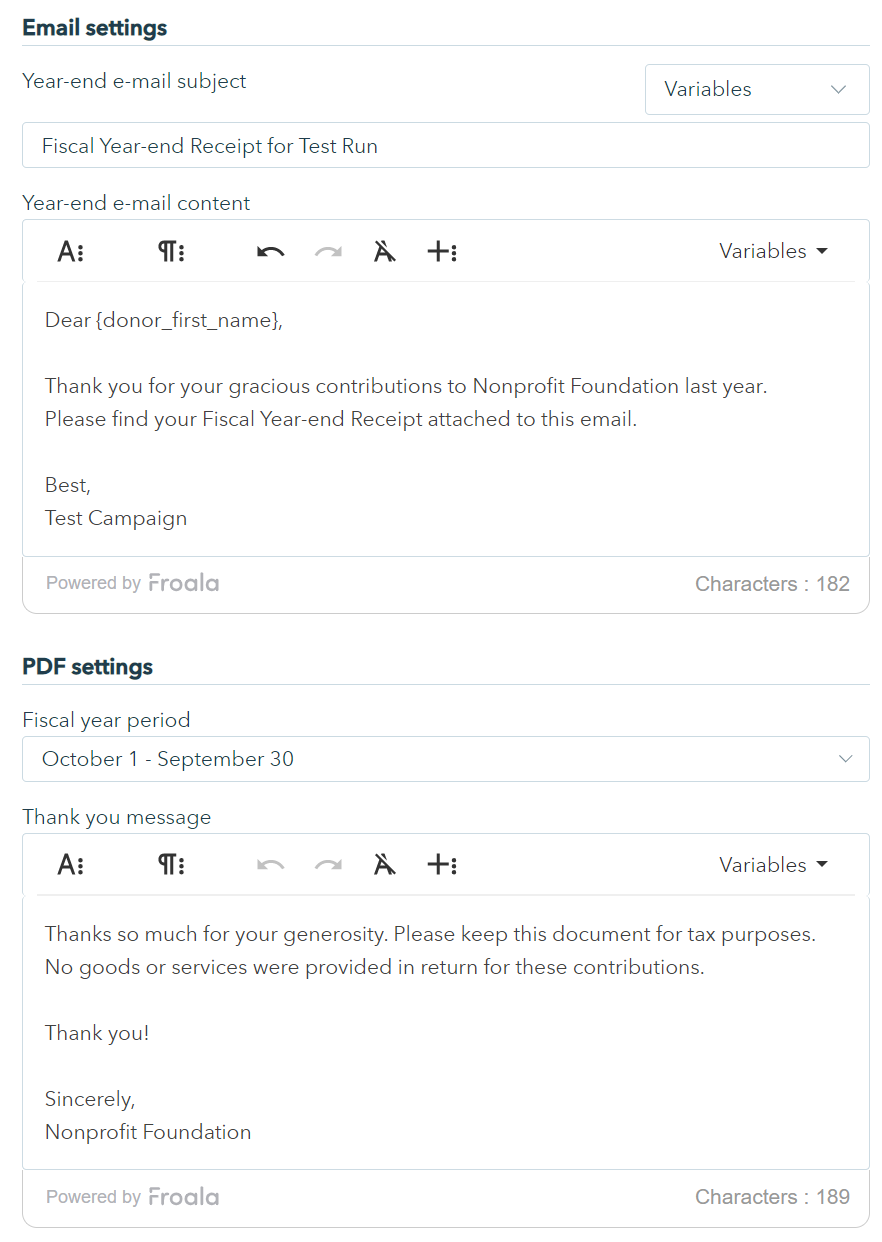Screen dimensions: 882x1242
Task: Open text formatting options in thank you message editor
Action: point(70,865)
